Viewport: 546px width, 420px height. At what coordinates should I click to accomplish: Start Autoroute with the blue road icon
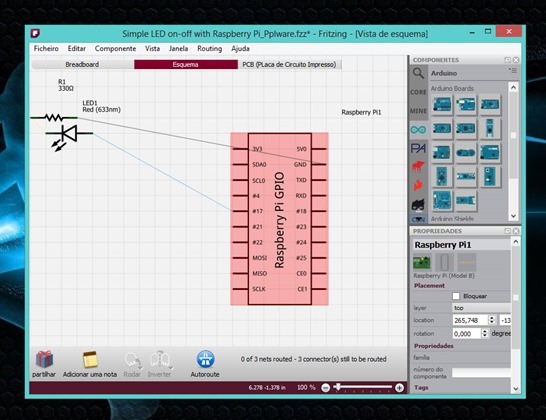coord(205,359)
